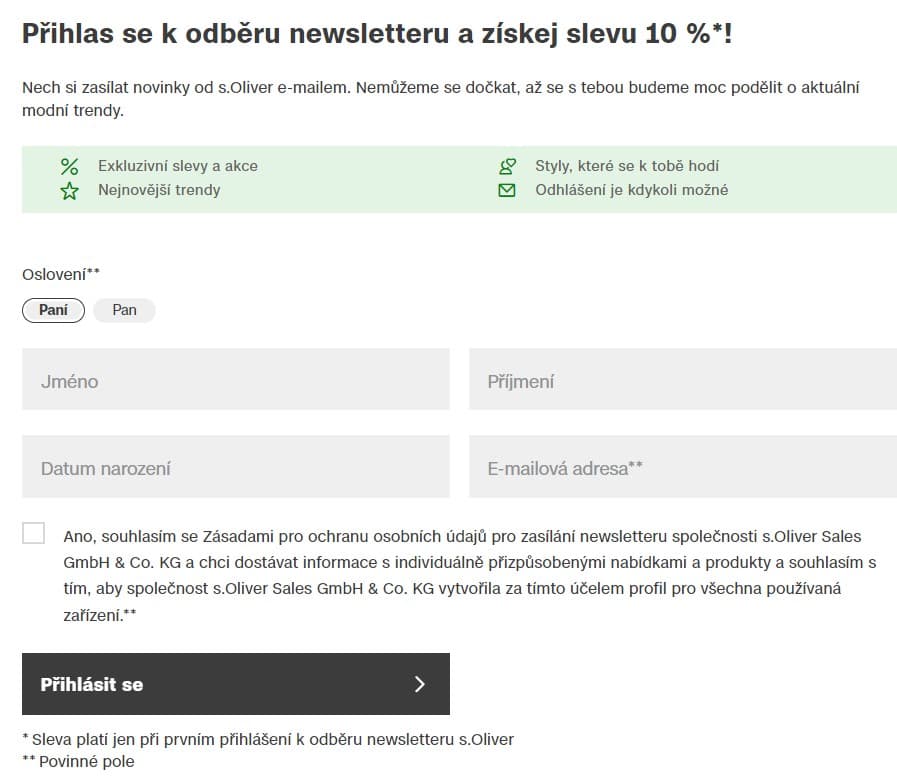Screen dimensions: 897x780
Task: Select the Paní salutation option
Action: pos(53,310)
